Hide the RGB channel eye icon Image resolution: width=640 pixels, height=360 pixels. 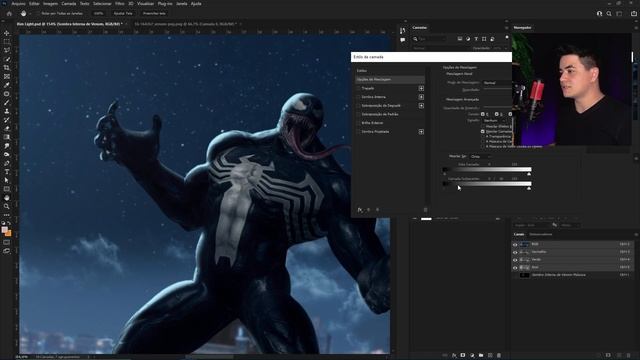(x=515, y=244)
